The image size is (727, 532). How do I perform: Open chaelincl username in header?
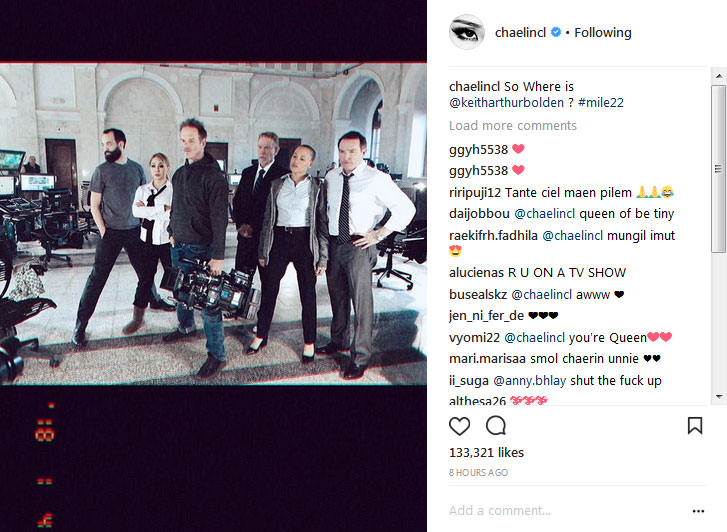(520, 32)
